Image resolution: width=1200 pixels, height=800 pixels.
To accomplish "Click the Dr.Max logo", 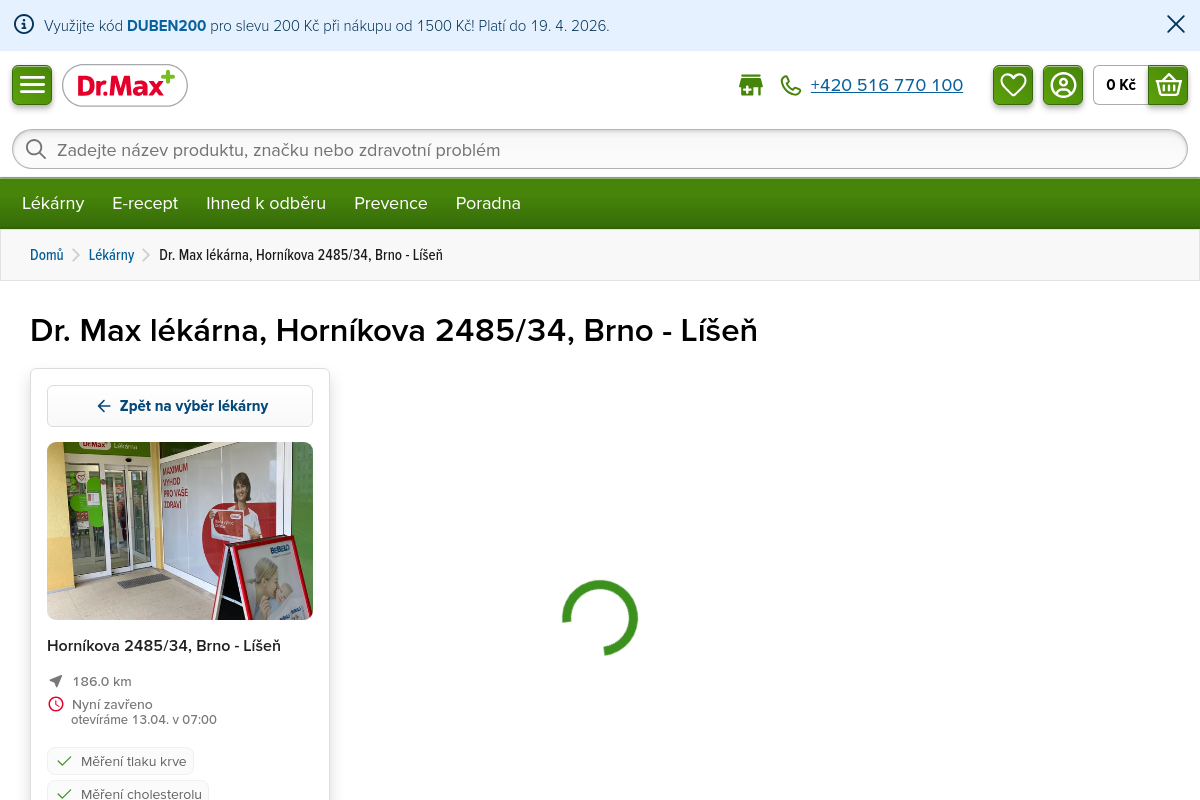I will click(125, 86).
